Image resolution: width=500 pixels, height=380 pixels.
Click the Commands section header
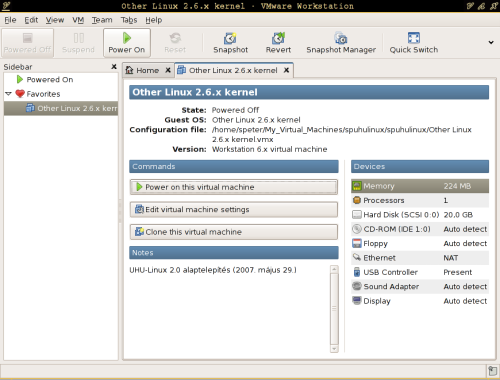(234, 166)
